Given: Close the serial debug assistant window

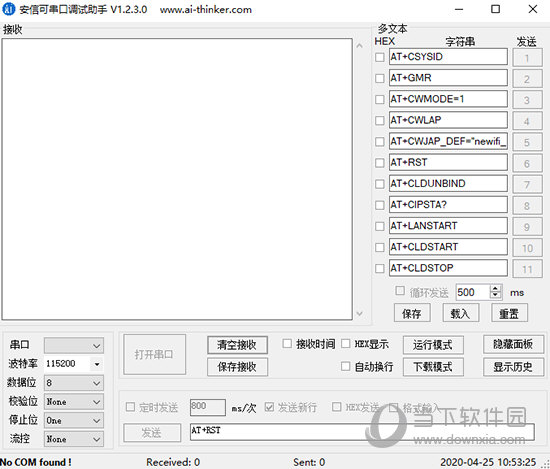Looking at the screenshot, I should pos(533,9).
